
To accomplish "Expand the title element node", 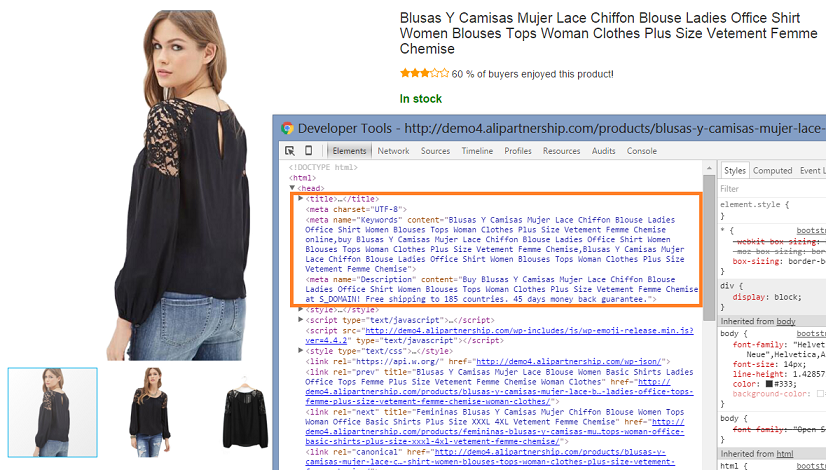I will [300, 199].
